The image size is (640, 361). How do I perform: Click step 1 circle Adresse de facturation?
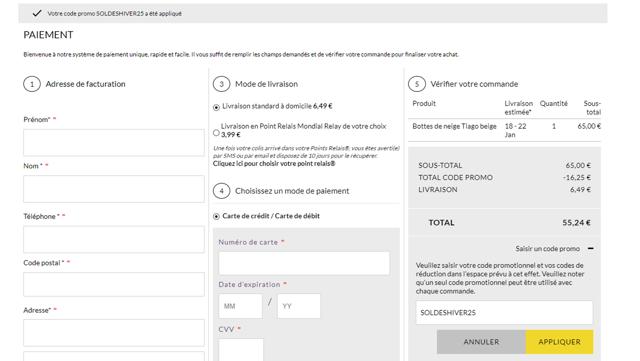tap(32, 84)
